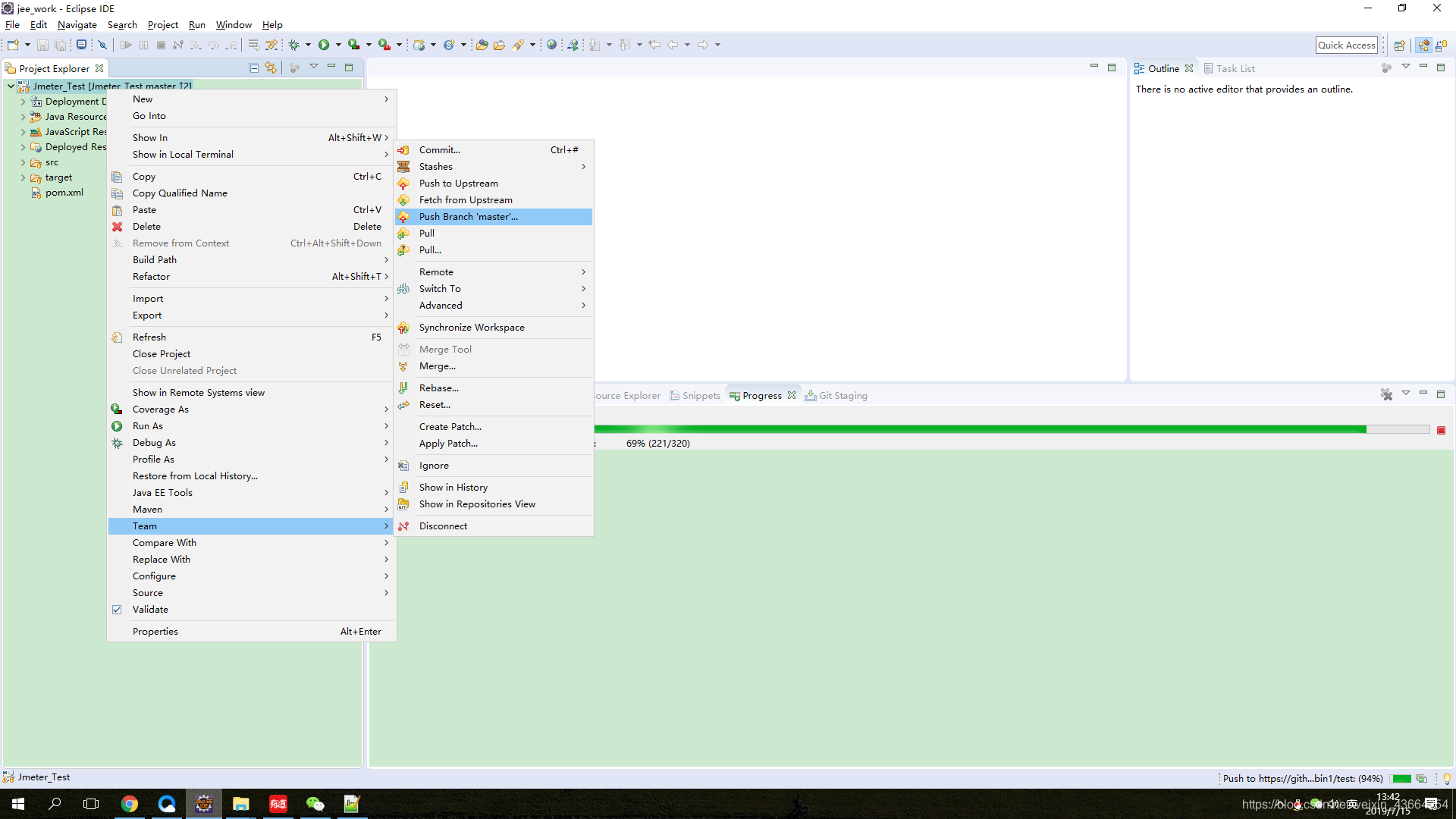Toggle Link with Editor in Project Explorer

[271, 68]
